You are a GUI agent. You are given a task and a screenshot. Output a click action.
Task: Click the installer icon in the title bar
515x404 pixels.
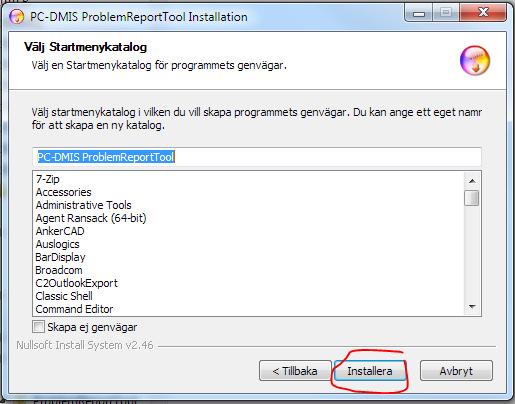[16, 17]
